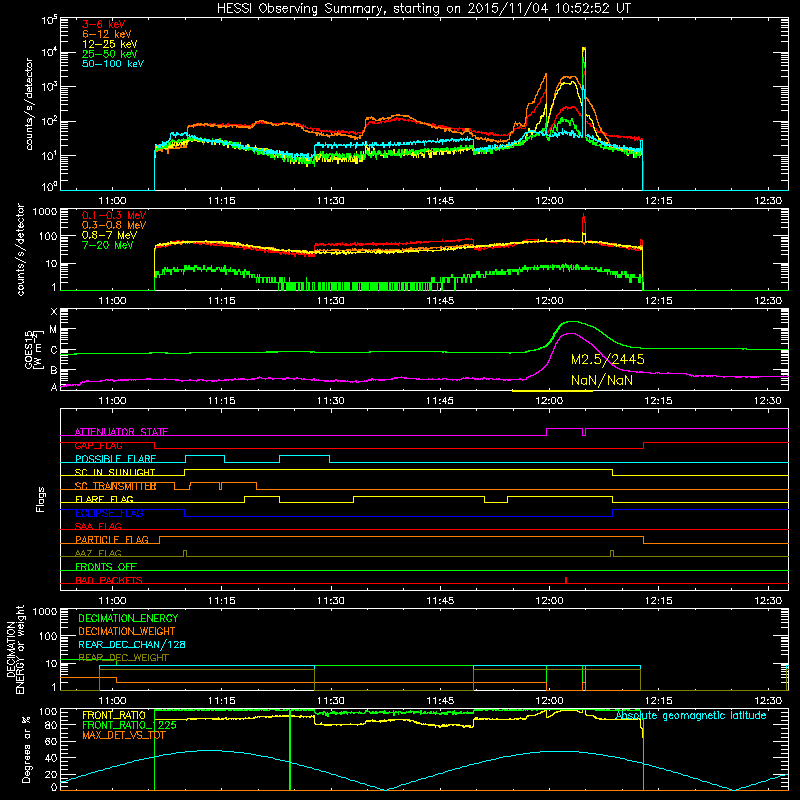Click the 11:30 tick label under GOES plot
The width and height of the screenshot is (800, 800).
point(331,401)
